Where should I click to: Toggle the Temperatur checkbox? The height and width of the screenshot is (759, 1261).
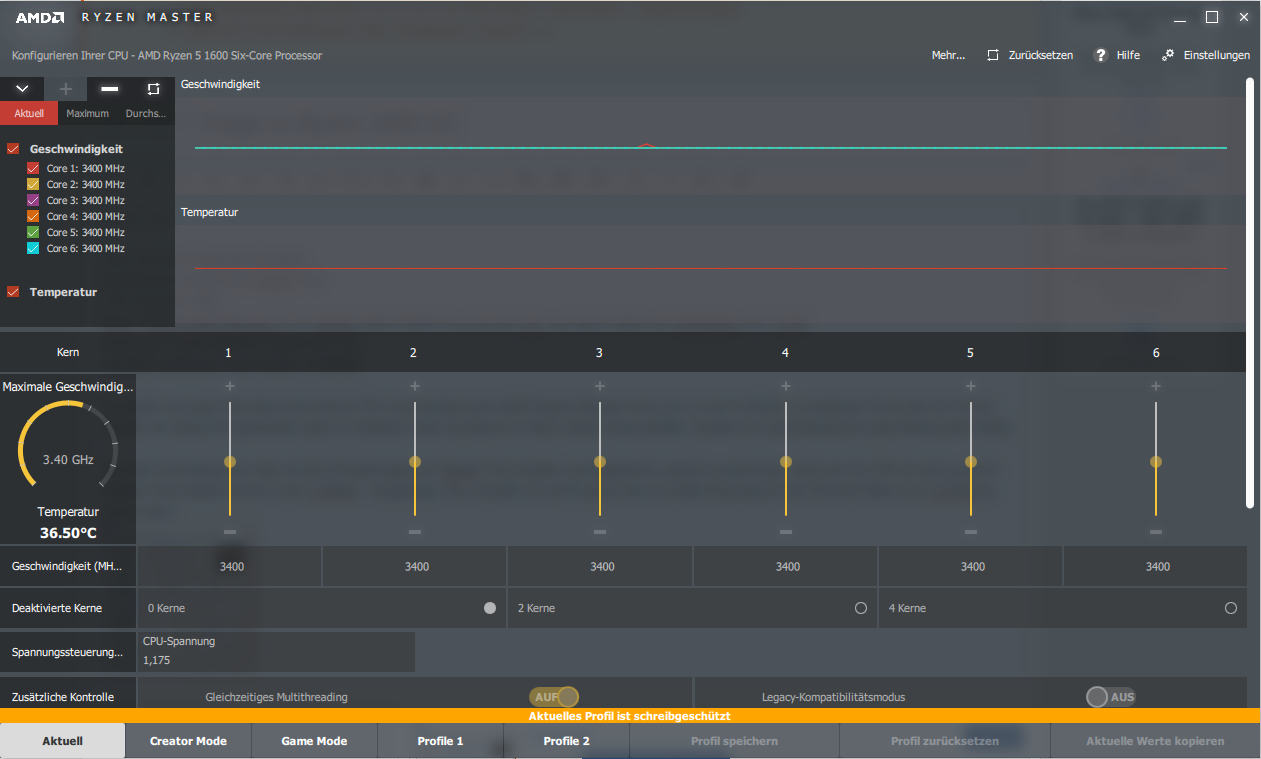pyautogui.click(x=13, y=292)
